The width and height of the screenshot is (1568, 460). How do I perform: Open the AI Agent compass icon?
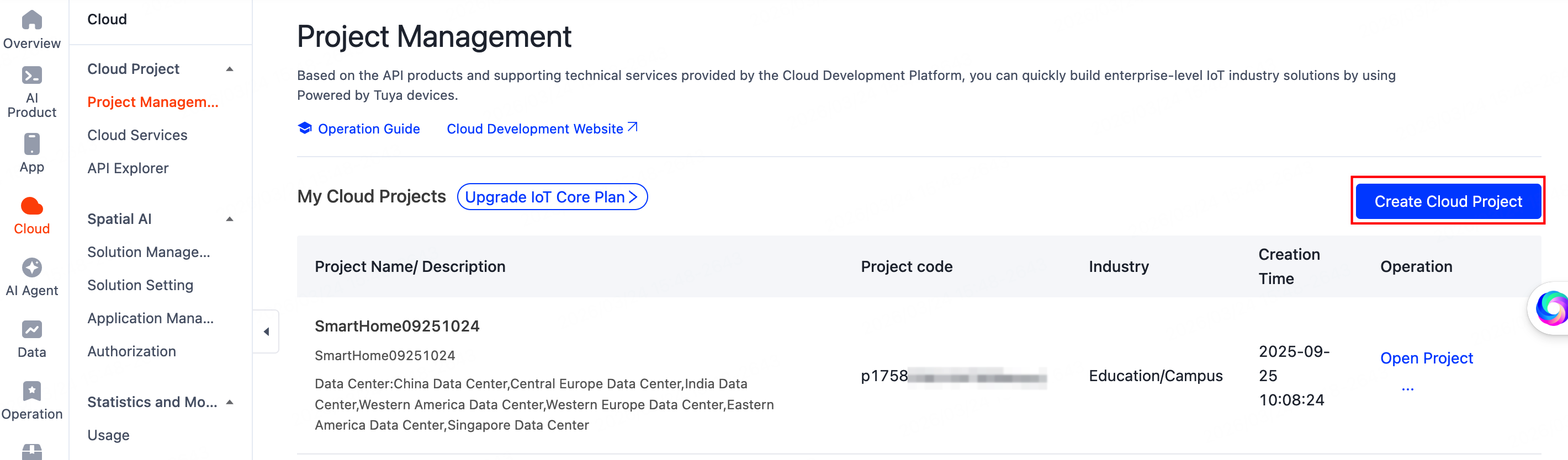click(31, 267)
